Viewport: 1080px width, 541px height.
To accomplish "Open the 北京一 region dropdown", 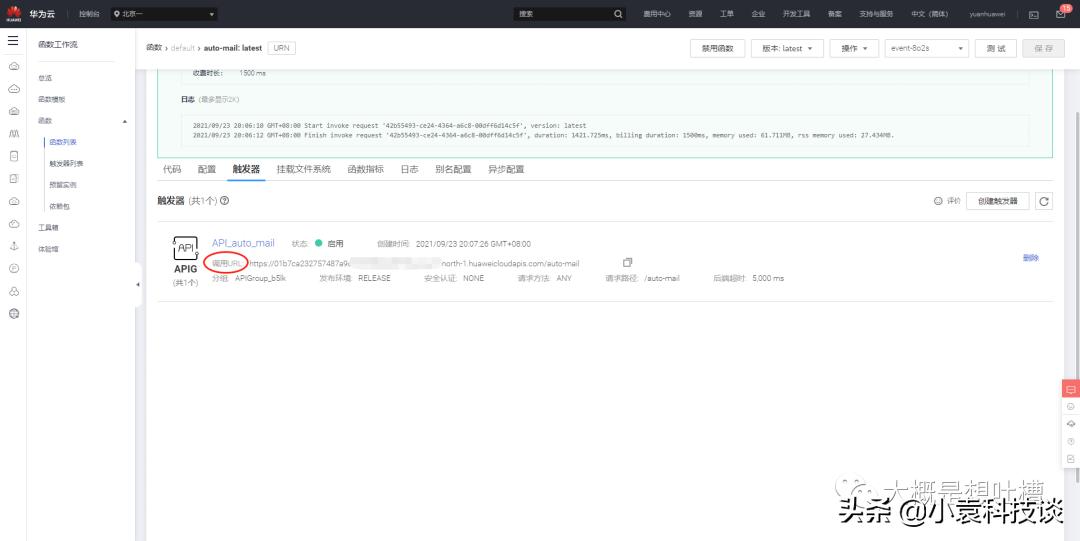I will coord(165,14).
